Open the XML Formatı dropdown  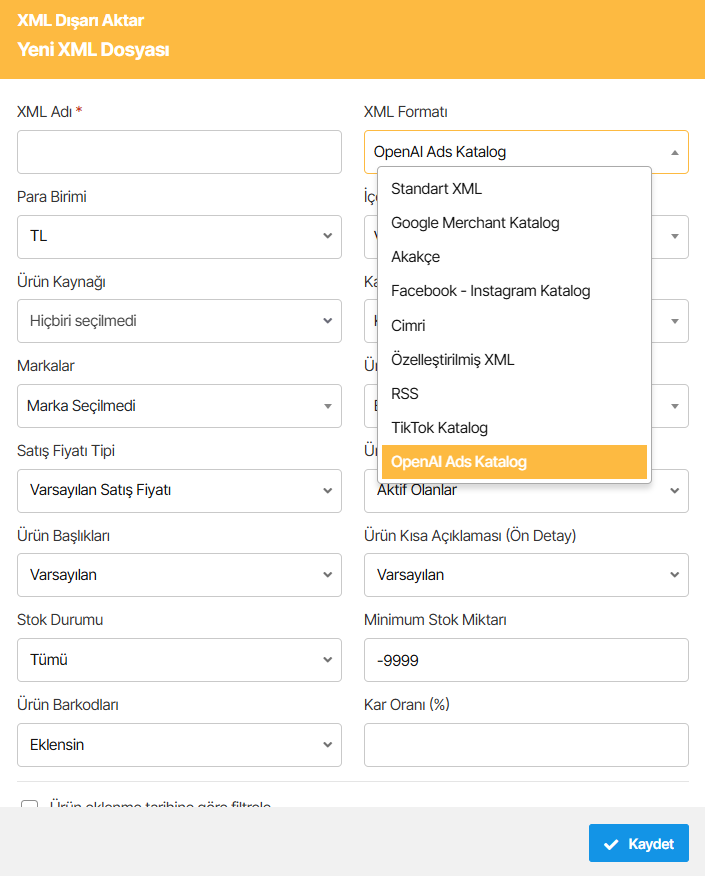tap(526, 152)
